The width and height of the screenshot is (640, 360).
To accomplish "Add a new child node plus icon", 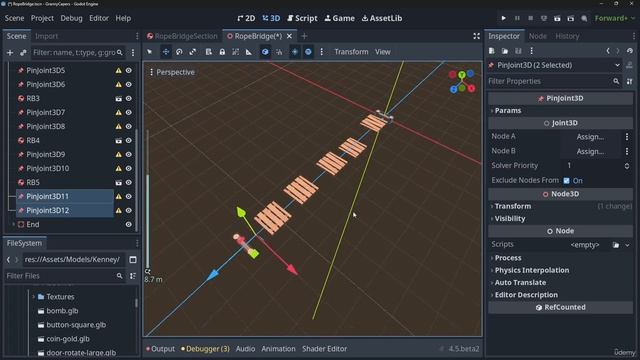I will 10,53.
